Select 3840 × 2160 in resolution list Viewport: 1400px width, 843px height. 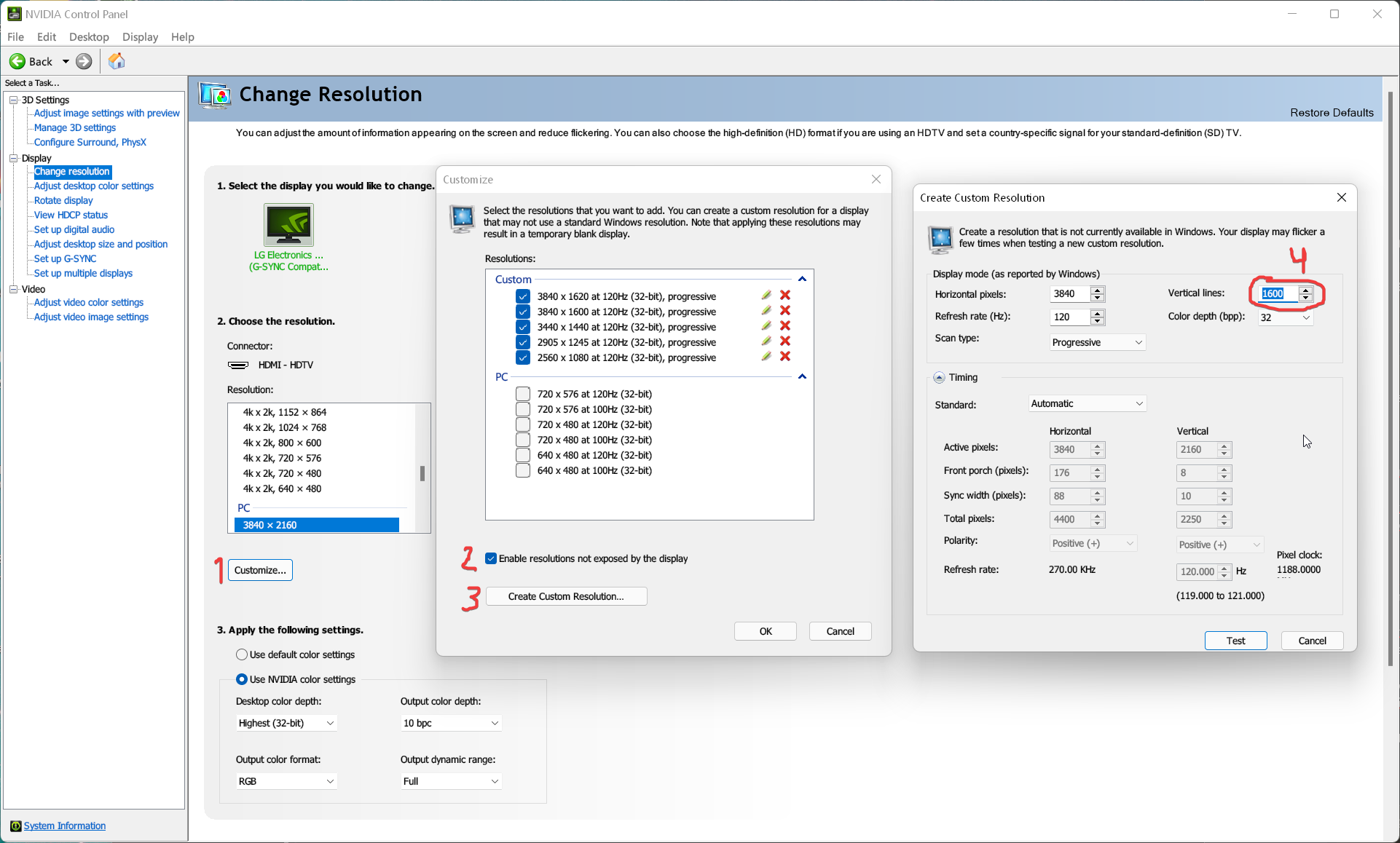(317, 525)
